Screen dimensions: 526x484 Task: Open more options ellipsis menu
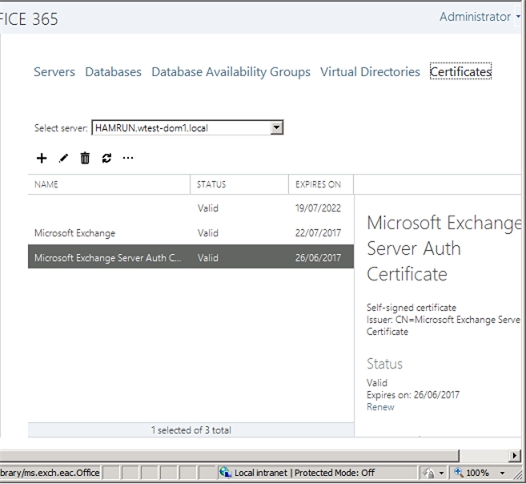[128, 158]
